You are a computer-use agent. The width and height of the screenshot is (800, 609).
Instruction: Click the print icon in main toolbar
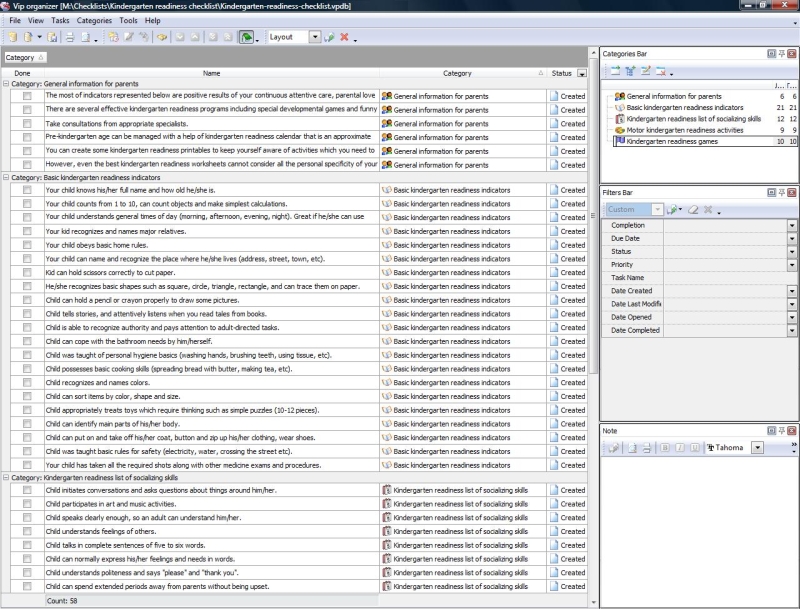point(70,37)
